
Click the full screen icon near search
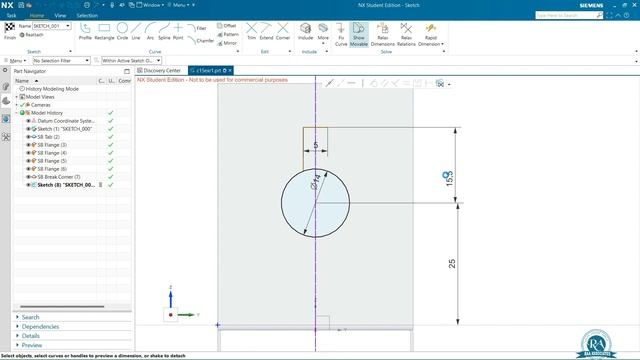609,16
